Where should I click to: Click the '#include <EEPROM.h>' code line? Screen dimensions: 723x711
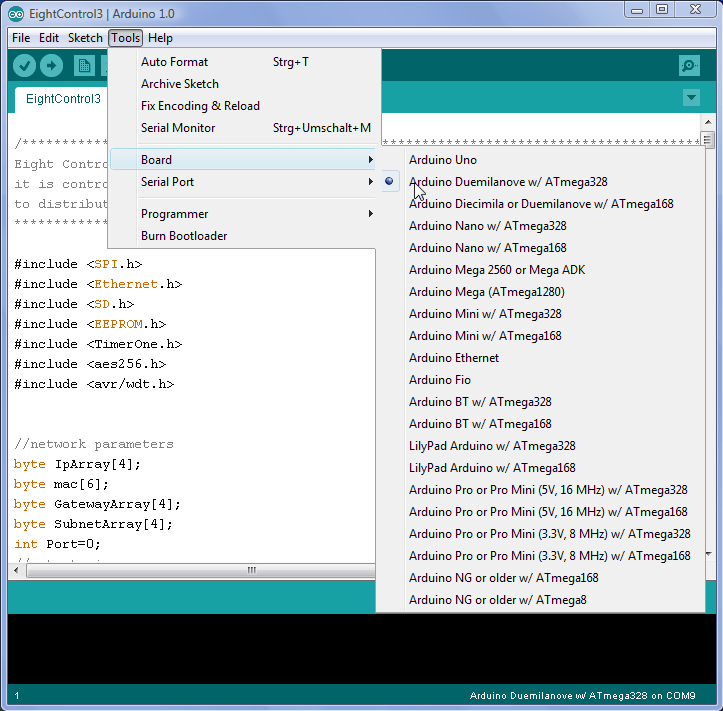click(x=90, y=324)
